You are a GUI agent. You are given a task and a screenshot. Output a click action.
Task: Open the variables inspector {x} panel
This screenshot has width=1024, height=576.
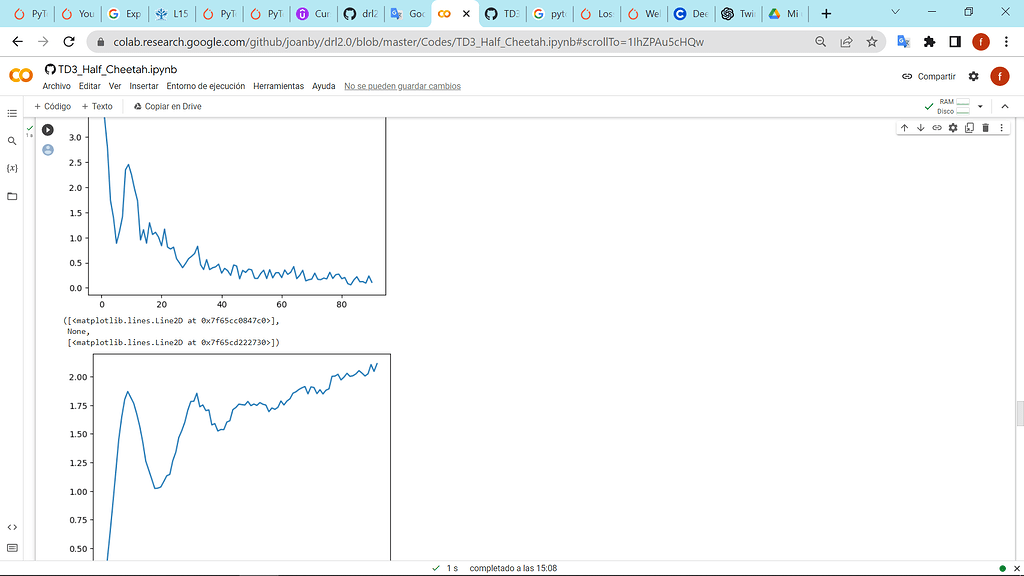[x=12, y=168]
